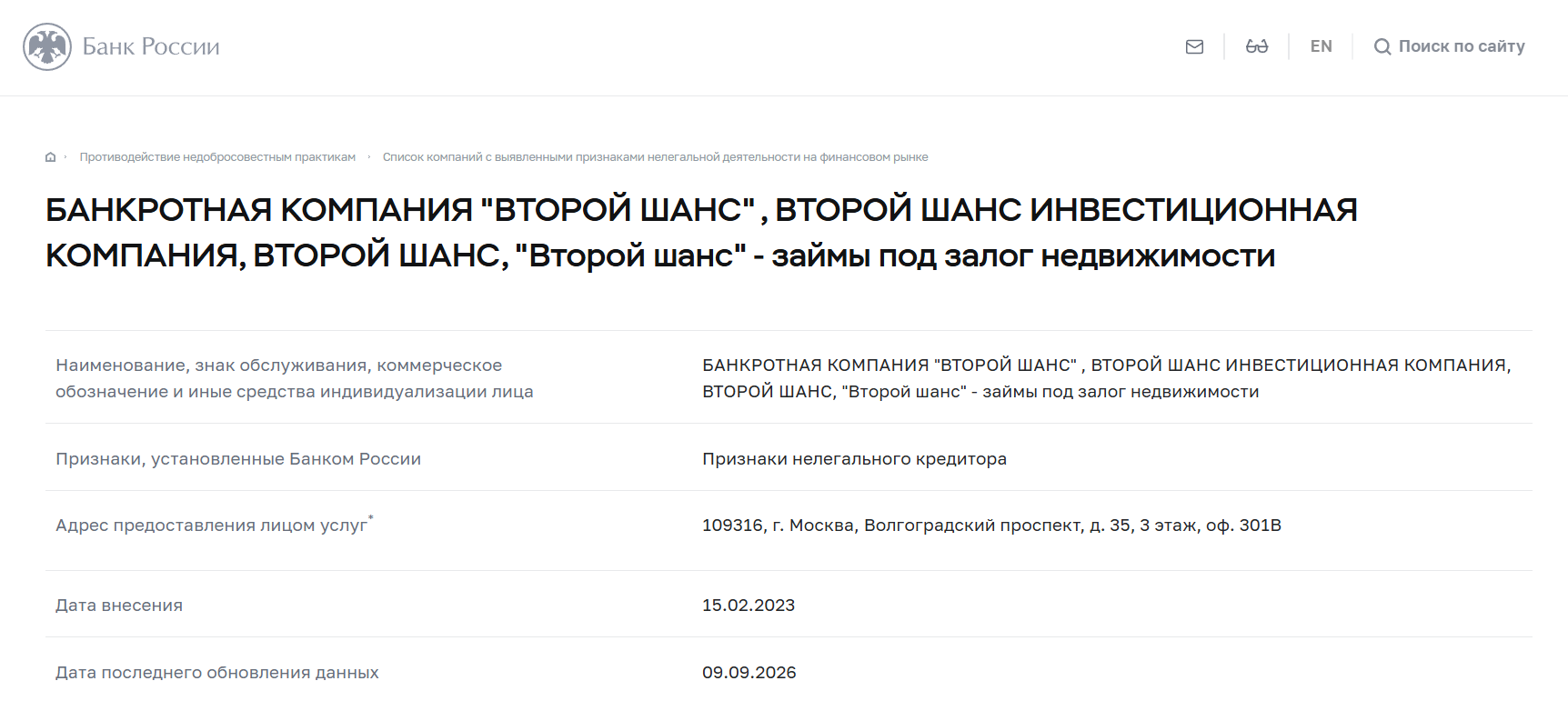This screenshot has height=701, width=1568.
Task: Go to home via breadcrumb house icon
Action: click(51, 157)
